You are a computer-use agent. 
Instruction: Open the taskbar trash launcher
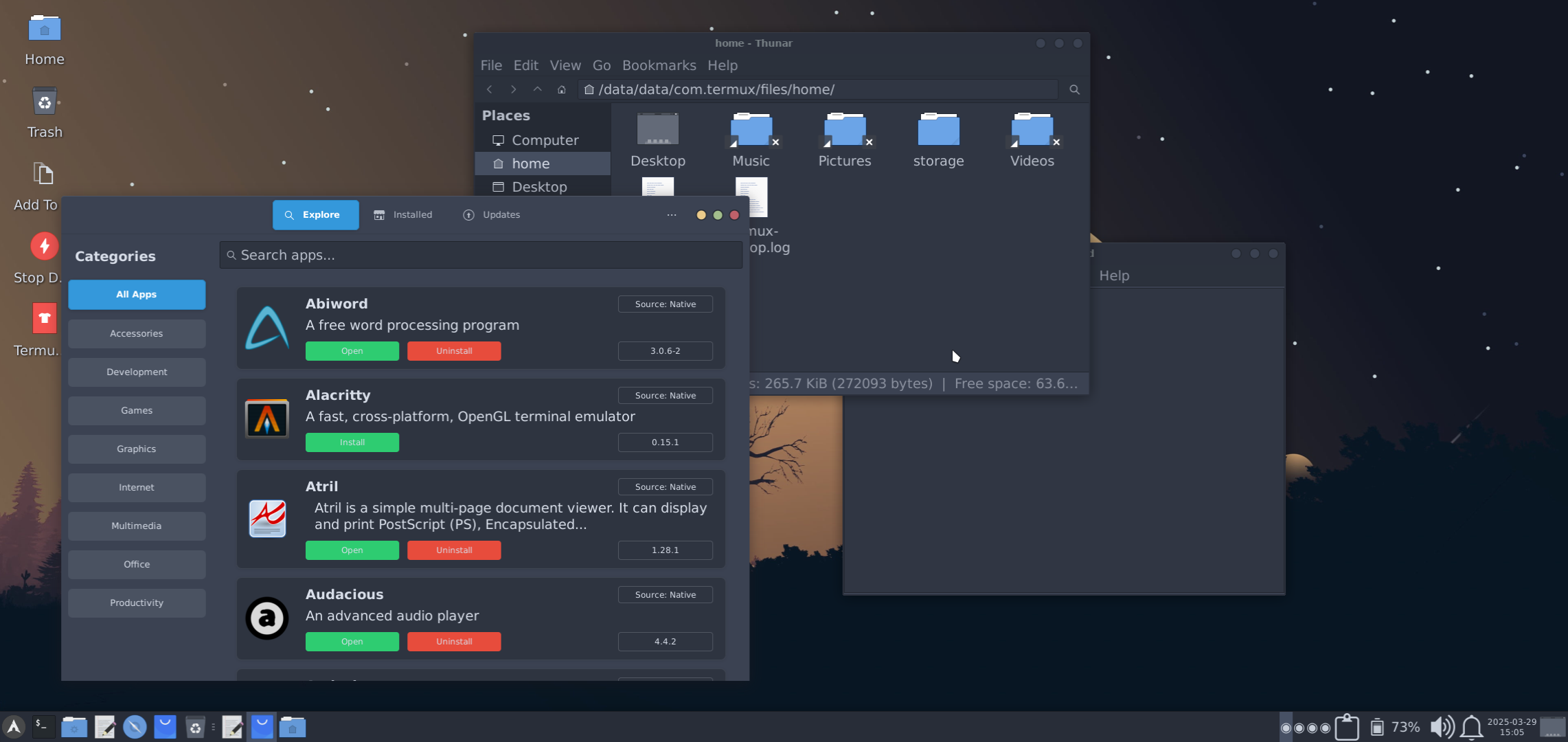[195, 727]
